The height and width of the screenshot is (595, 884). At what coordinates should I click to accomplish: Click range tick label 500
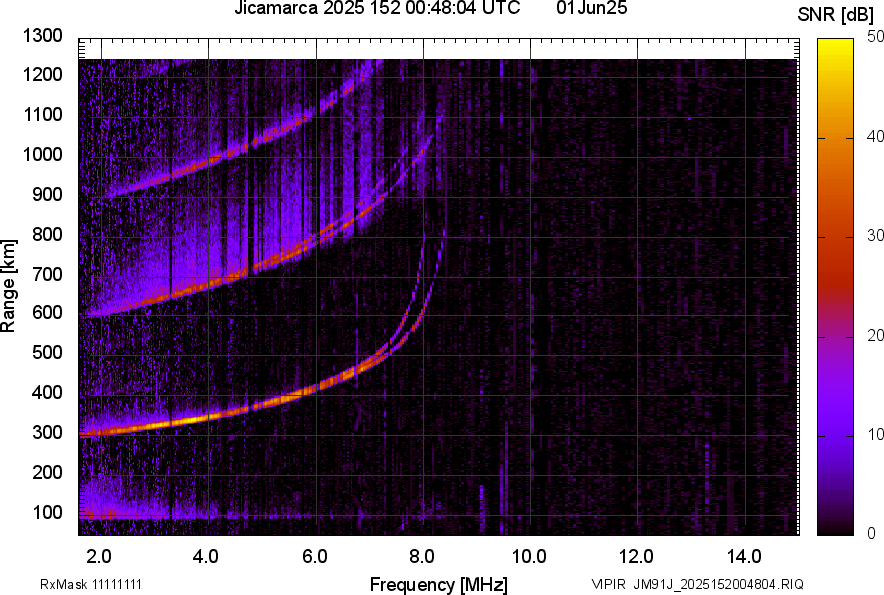pos(47,352)
